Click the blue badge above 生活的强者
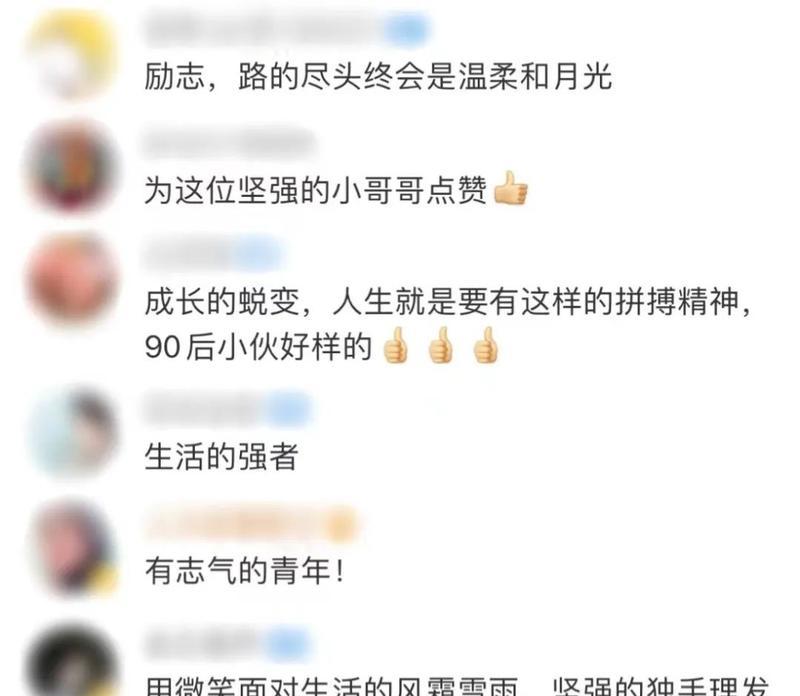The height and width of the screenshot is (696, 800). (x=288, y=408)
